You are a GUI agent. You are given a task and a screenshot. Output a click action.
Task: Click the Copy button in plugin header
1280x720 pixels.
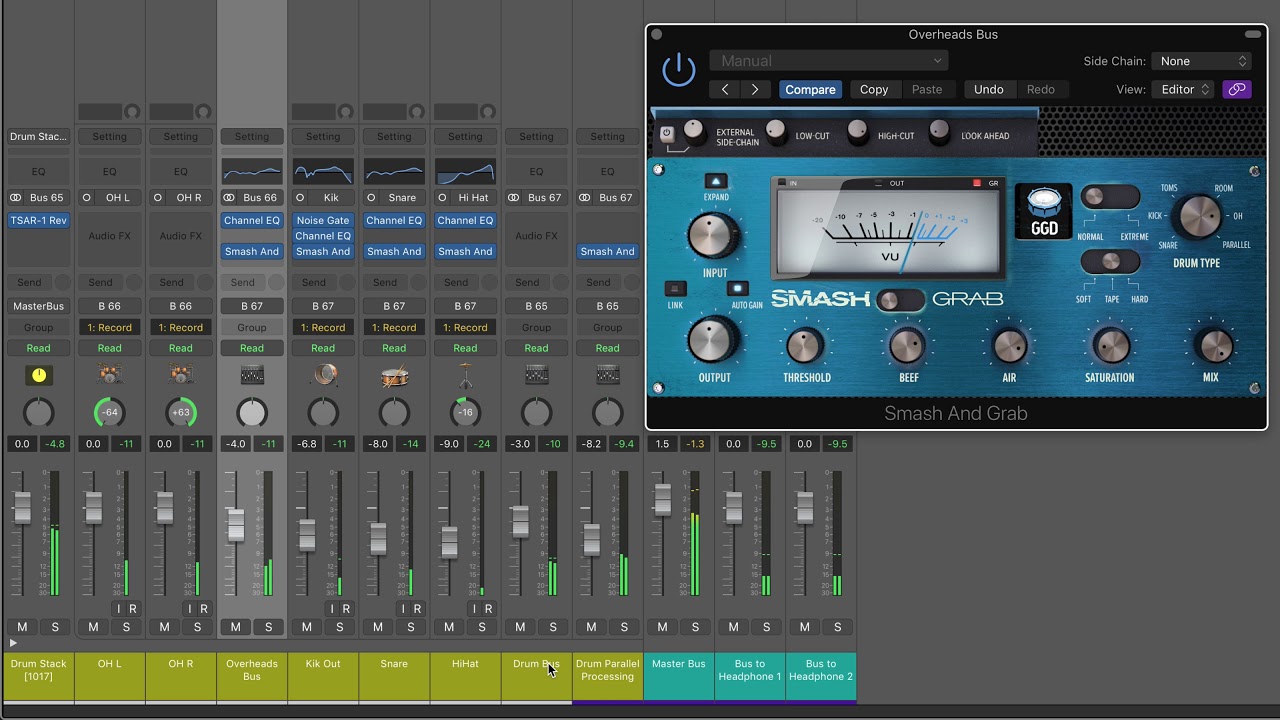(874, 90)
